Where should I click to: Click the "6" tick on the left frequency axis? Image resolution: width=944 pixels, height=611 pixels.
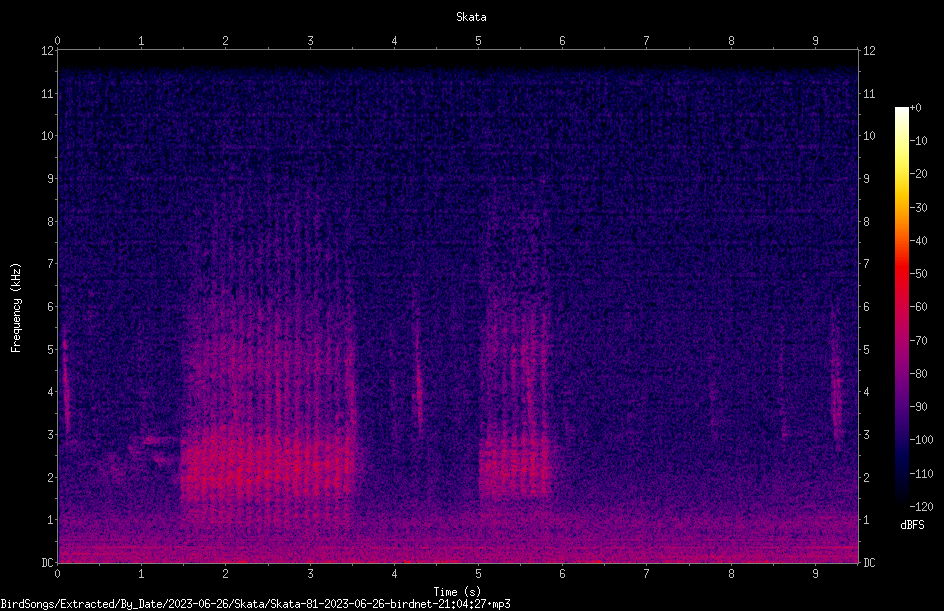pyautogui.click(x=51, y=307)
